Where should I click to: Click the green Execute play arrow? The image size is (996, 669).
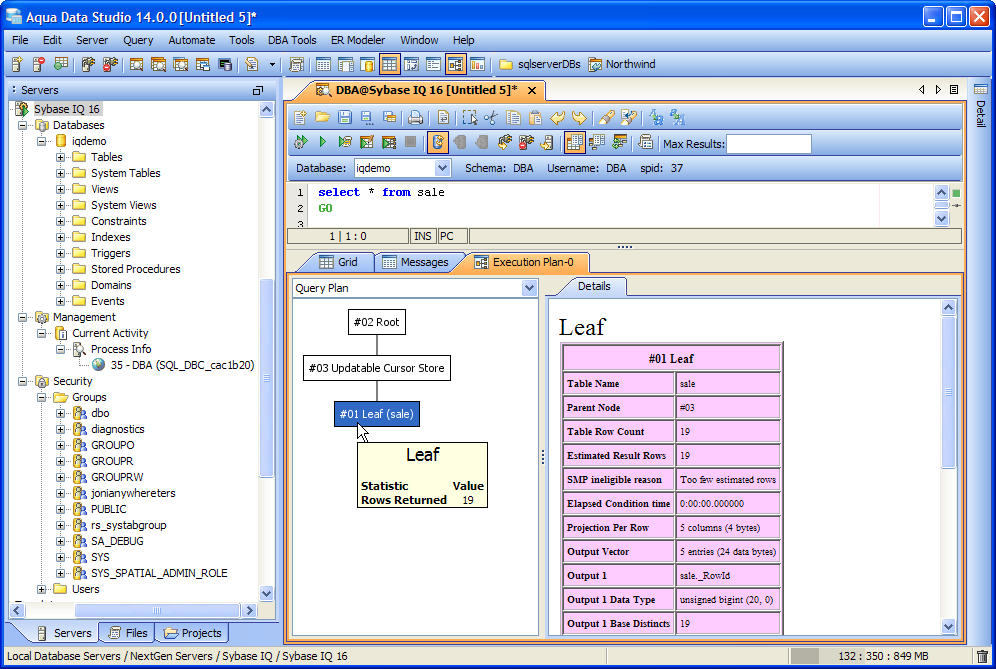(323, 142)
